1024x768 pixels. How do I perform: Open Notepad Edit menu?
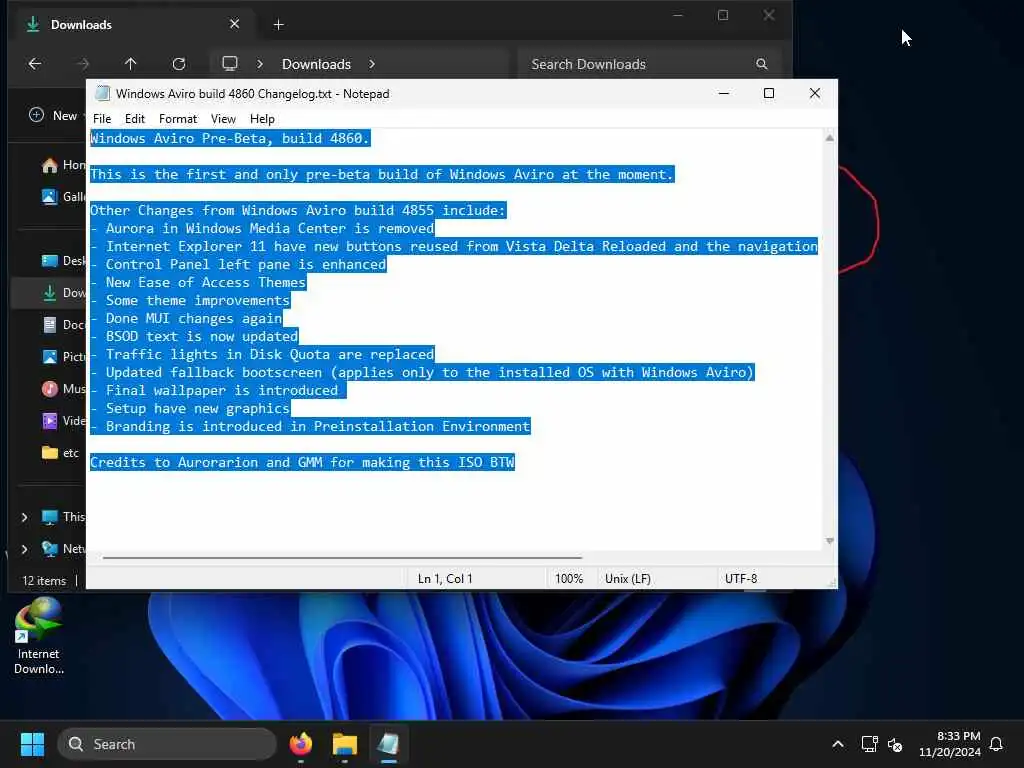tap(135, 119)
